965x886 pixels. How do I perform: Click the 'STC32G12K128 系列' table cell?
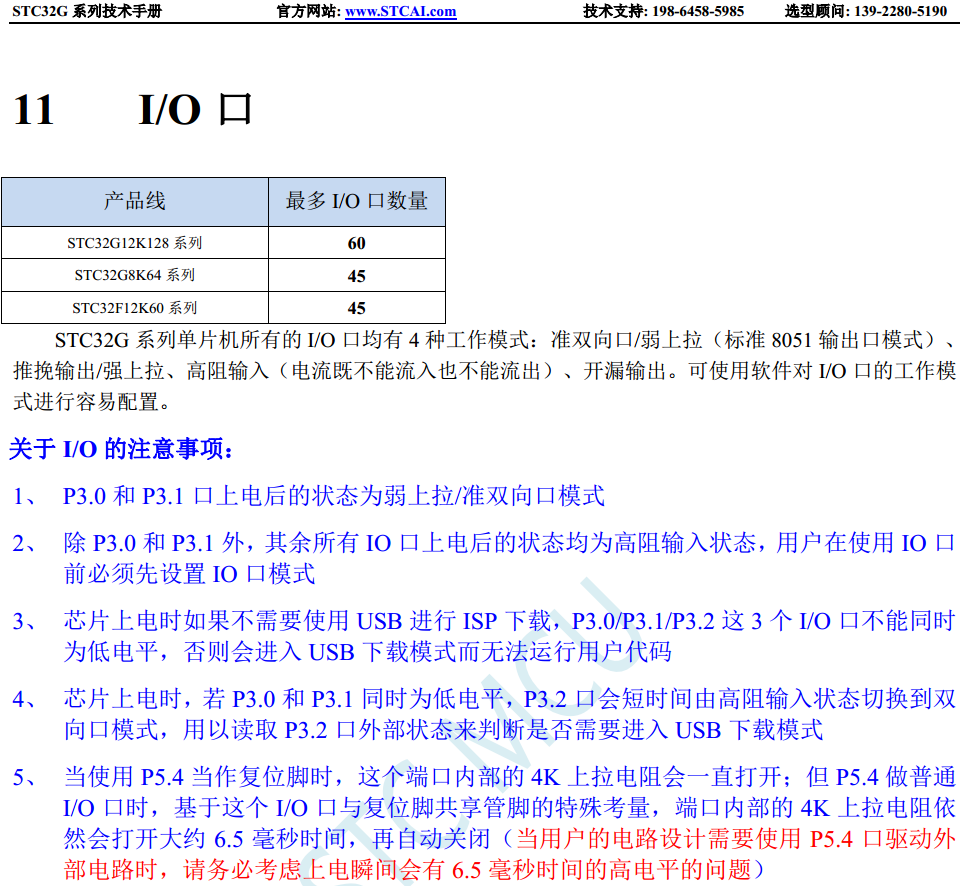[x=135, y=243]
